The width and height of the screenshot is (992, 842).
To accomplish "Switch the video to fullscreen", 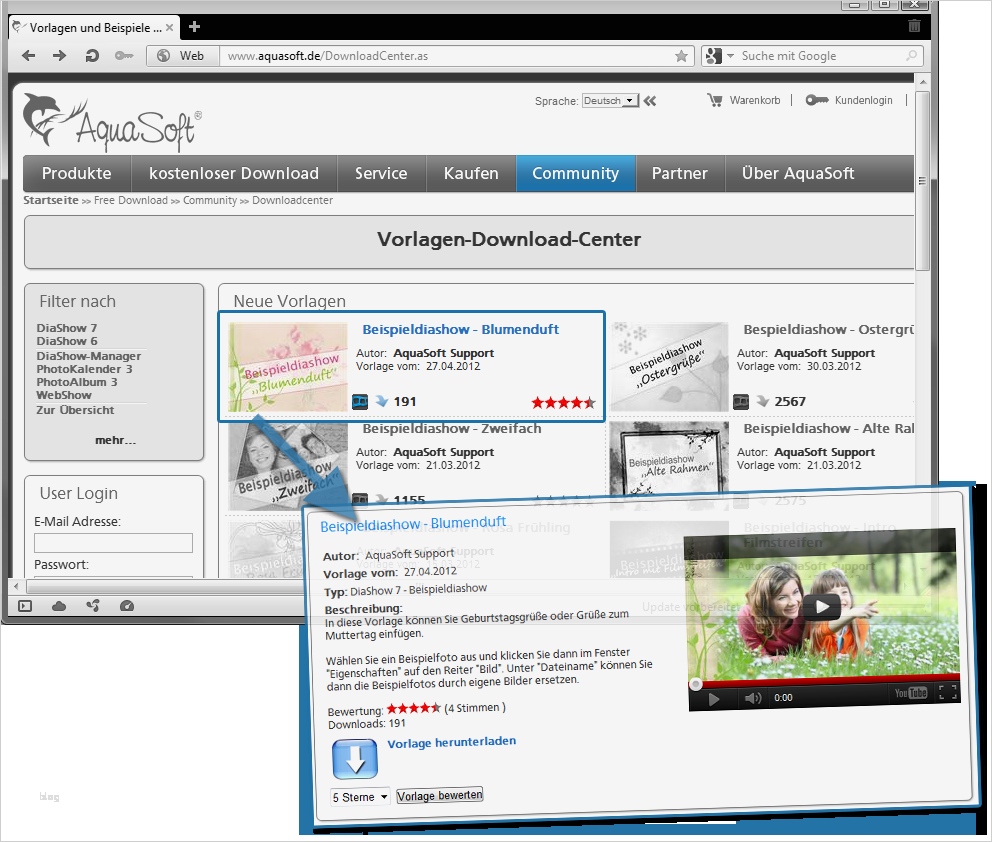I will pyautogui.click(x=948, y=692).
